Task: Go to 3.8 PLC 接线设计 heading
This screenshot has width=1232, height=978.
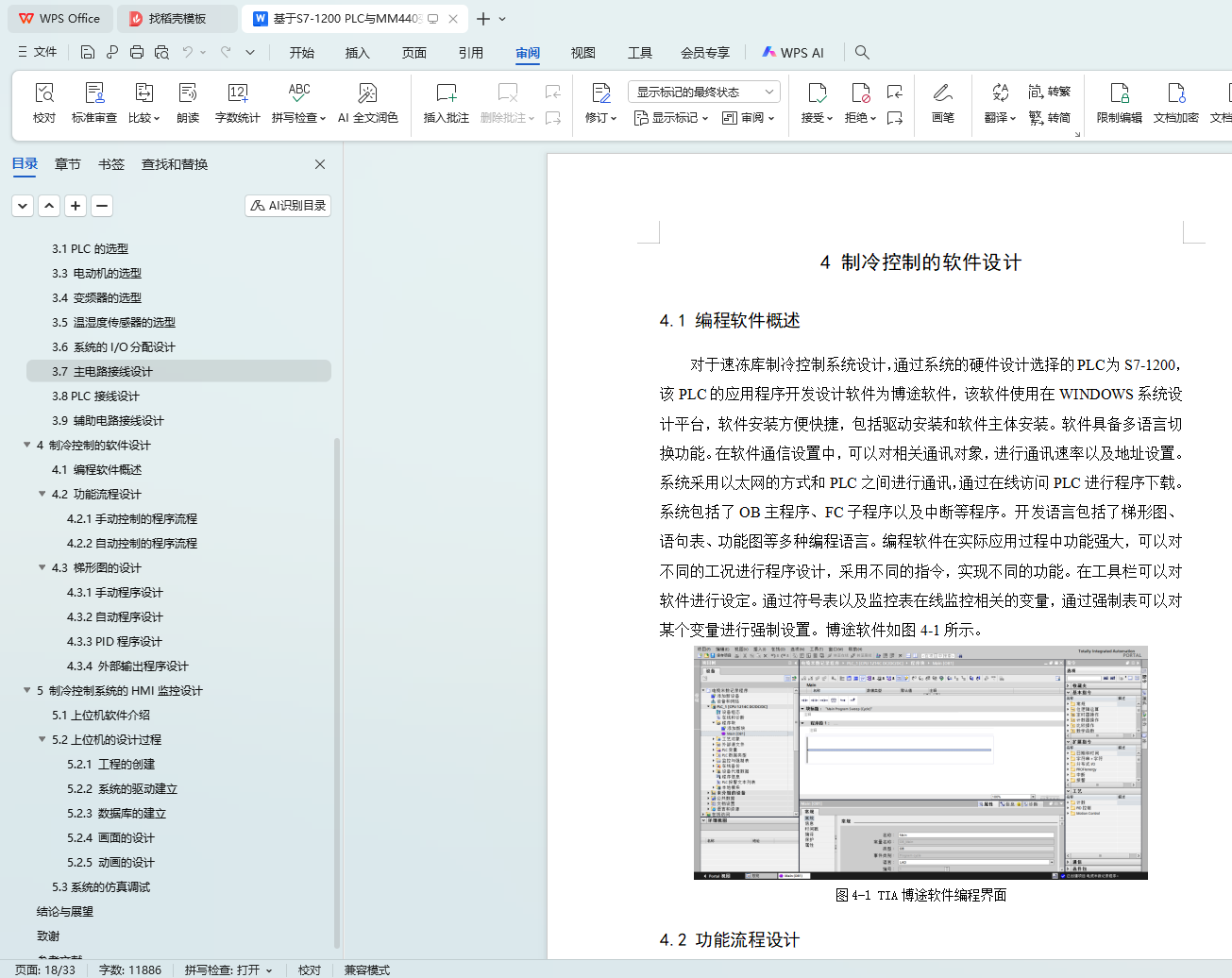Action: pos(95,396)
